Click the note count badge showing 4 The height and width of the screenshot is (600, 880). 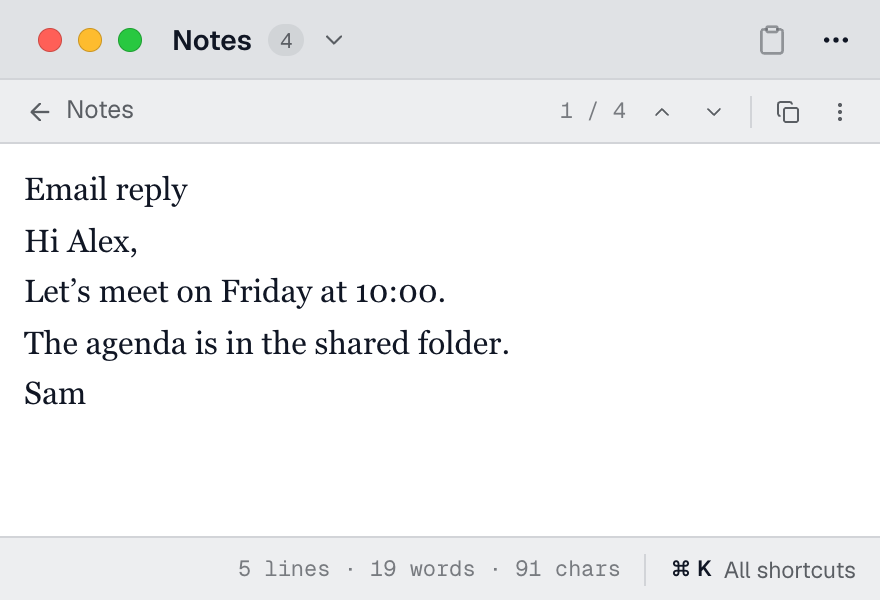286,40
